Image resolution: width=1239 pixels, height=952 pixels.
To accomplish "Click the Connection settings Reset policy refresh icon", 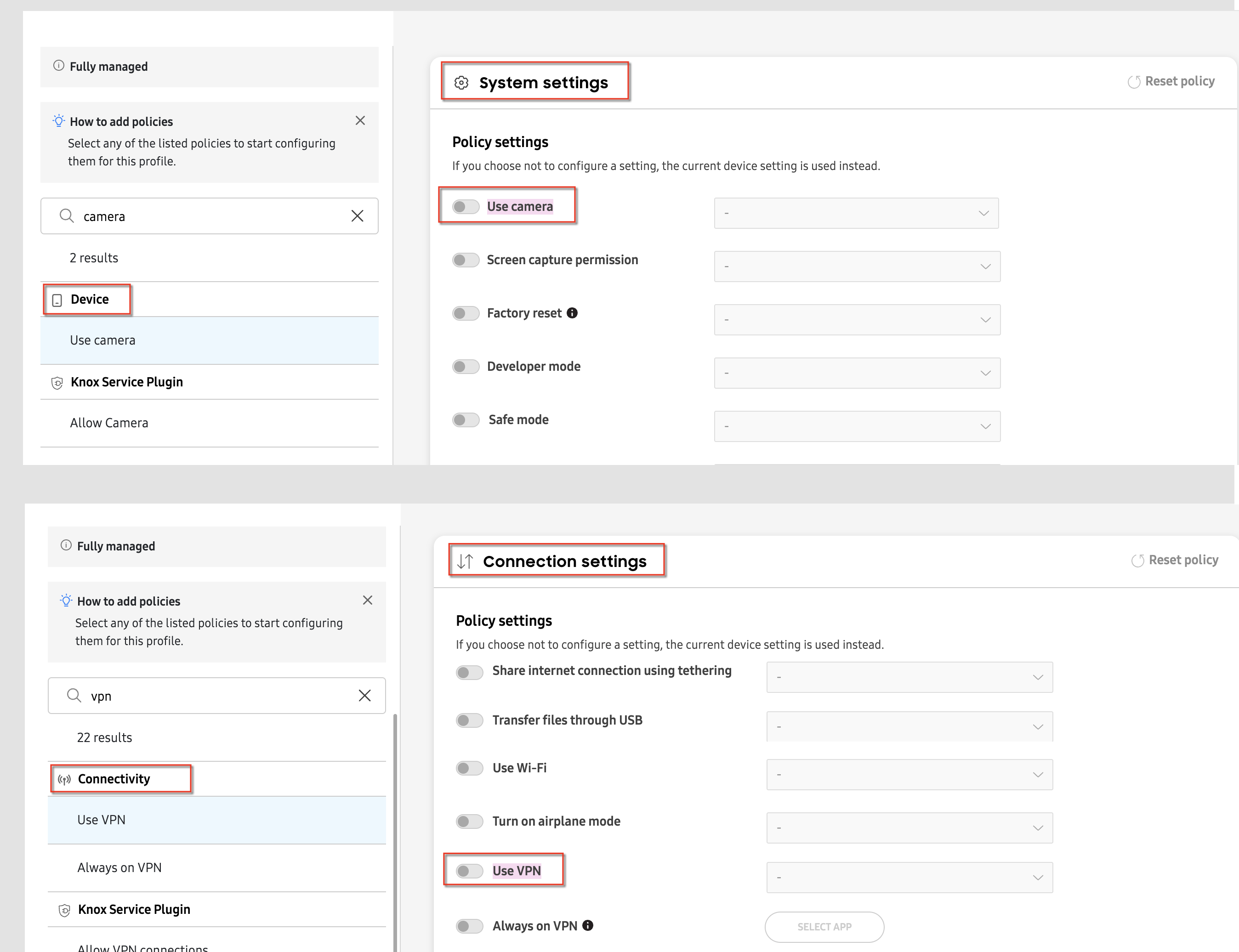I will (x=1137, y=561).
